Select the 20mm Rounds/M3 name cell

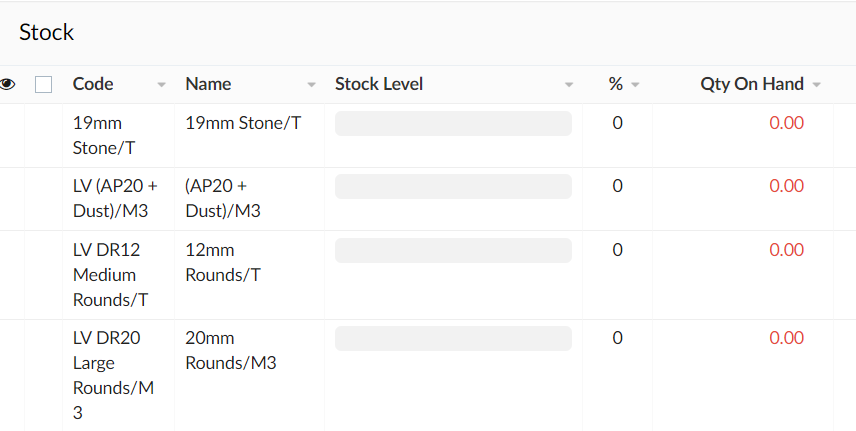[231, 350]
